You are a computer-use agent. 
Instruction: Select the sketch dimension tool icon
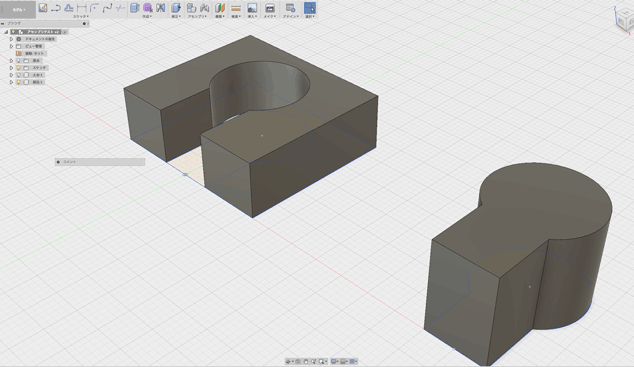click(82, 8)
